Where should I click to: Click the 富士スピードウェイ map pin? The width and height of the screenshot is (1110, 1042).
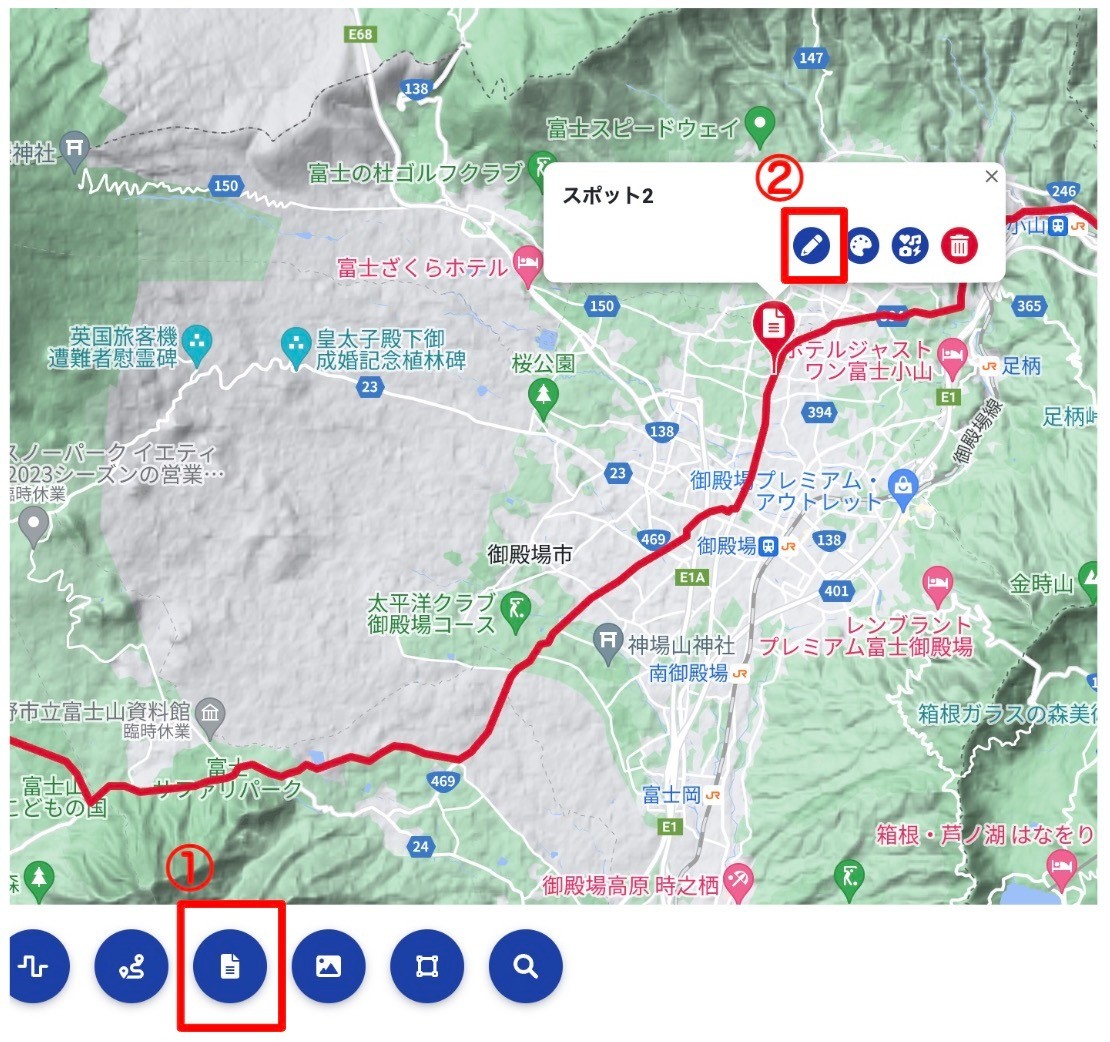point(760,127)
